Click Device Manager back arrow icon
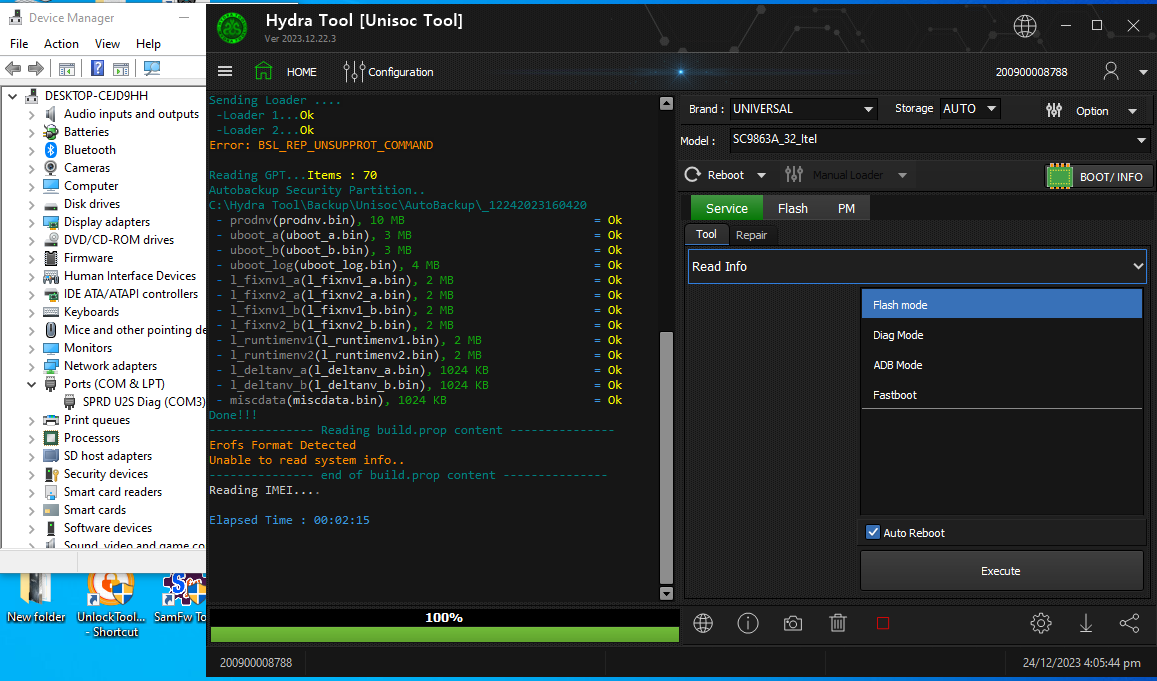Viewport: 1157px width, 681px height. [x=13, y=69]
